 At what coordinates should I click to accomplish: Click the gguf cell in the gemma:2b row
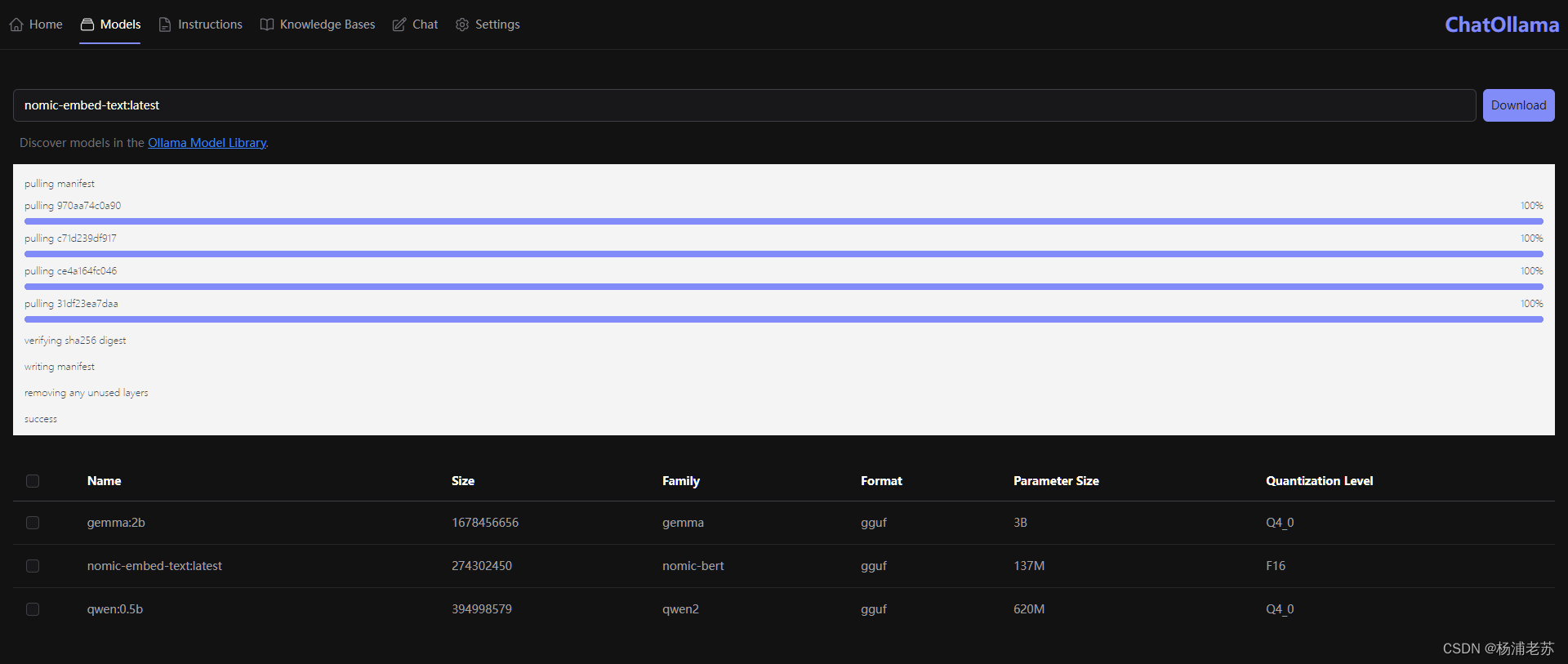coord(874,523)
